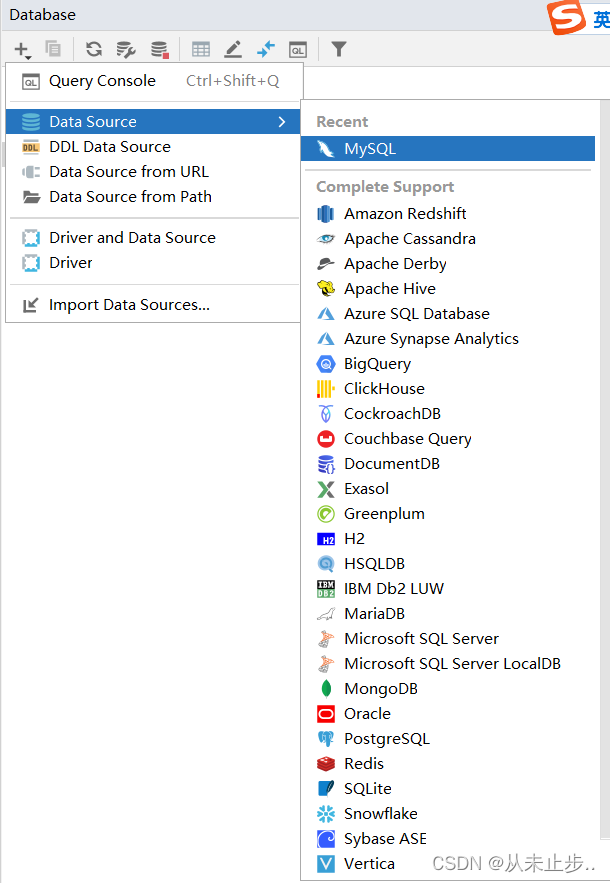Select Driver and Data Source

point(153,238)
